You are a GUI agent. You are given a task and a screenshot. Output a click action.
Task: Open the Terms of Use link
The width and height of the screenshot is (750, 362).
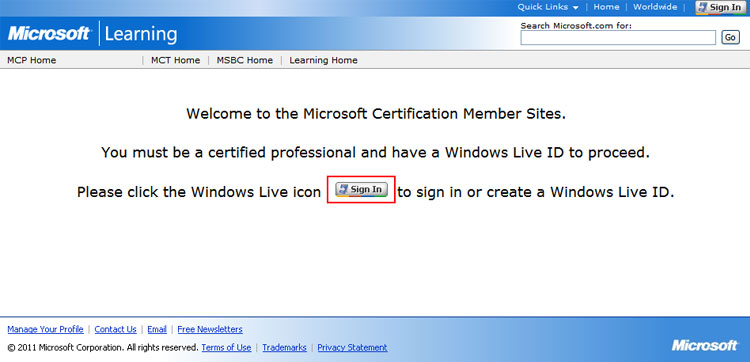[226, 348]
